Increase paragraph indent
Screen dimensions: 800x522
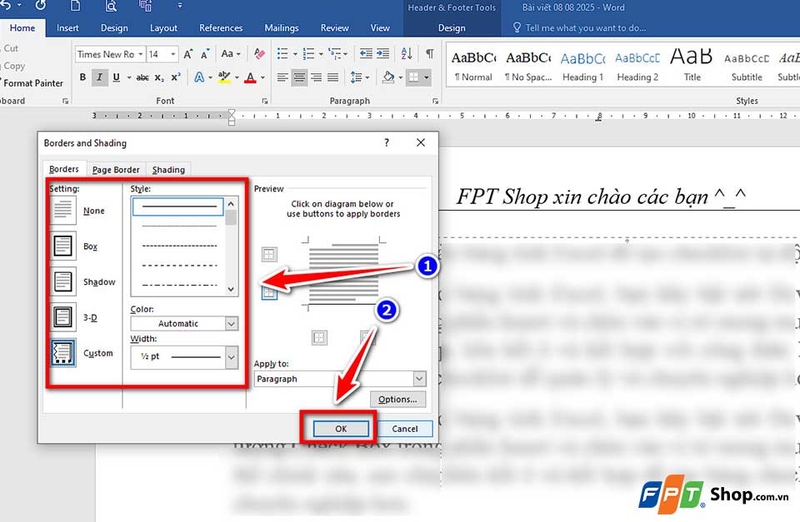383,54
